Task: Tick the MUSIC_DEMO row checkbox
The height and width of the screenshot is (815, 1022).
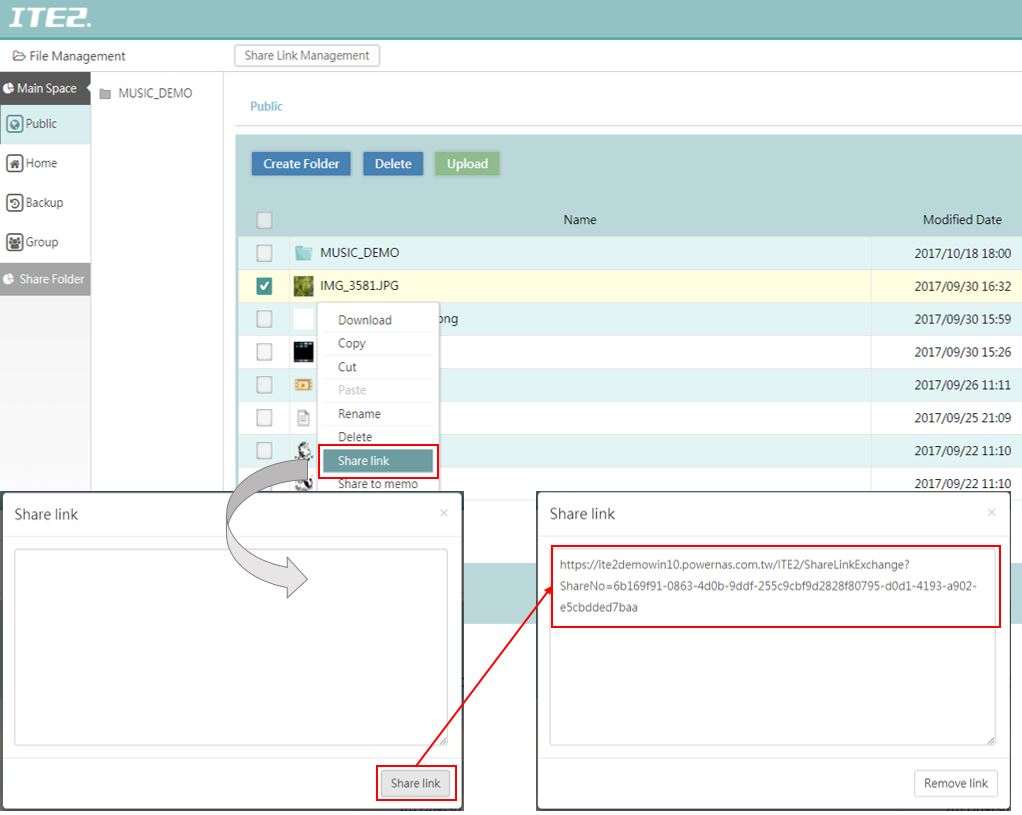Action: (264, 253)
